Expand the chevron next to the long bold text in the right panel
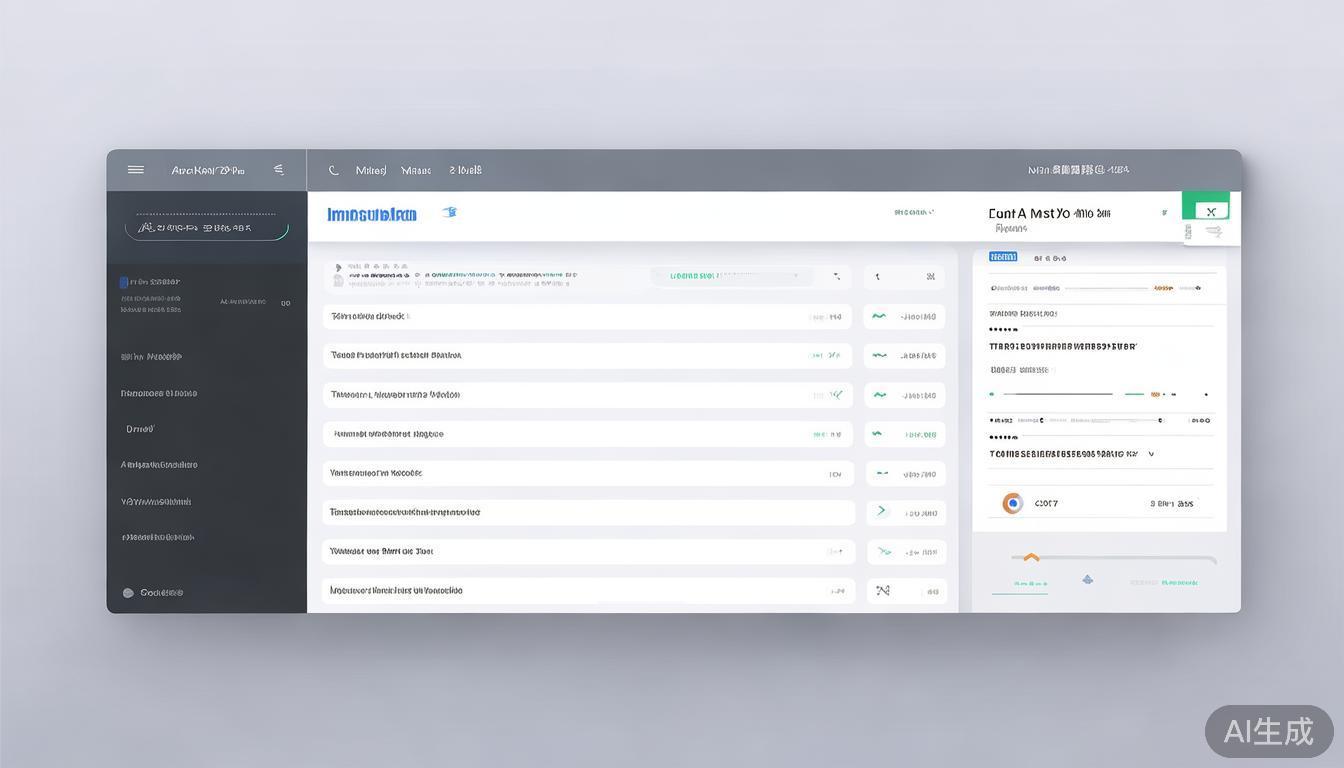The height and width of the screenshot is (768, 1344). 1151,454
